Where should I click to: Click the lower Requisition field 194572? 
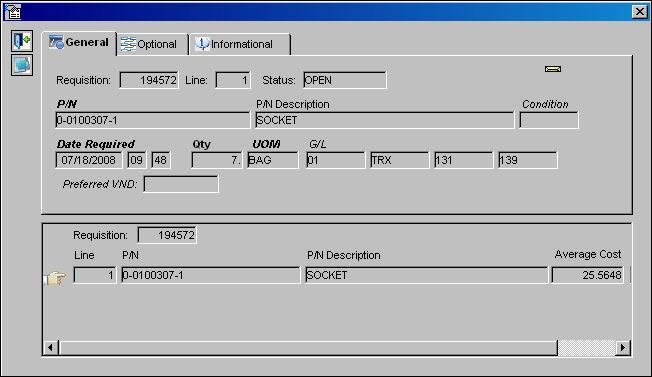click(x=167, y=235)
